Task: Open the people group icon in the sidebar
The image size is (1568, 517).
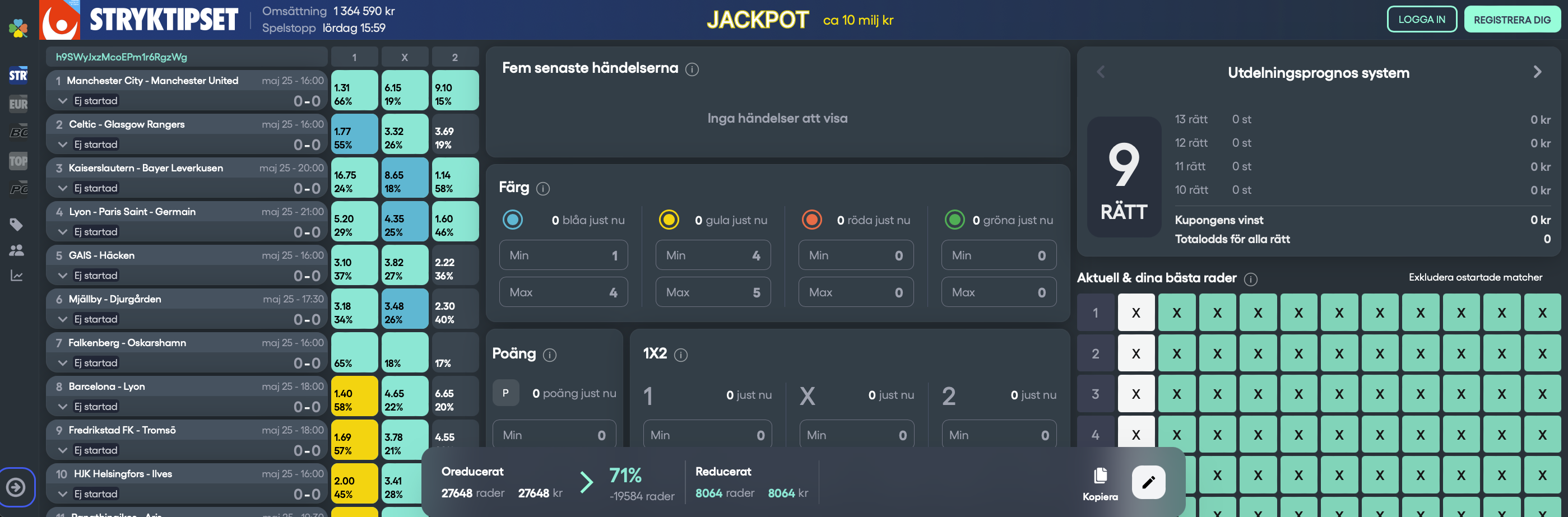Action: [x=17, y=250]
